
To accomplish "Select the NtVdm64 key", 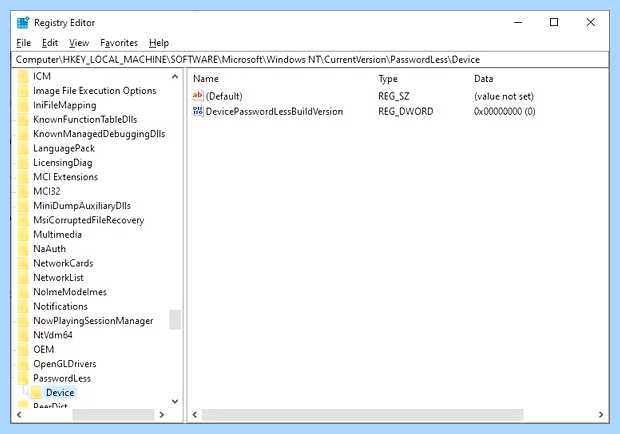I will click(x=53, y=335).
